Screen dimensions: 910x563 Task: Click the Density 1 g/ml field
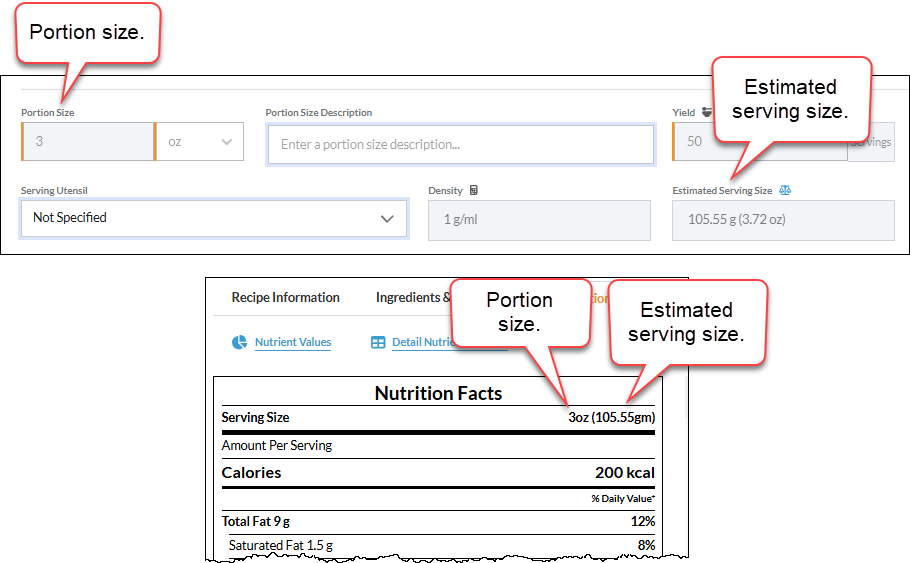pyautogui.click(x=539, y=220)
